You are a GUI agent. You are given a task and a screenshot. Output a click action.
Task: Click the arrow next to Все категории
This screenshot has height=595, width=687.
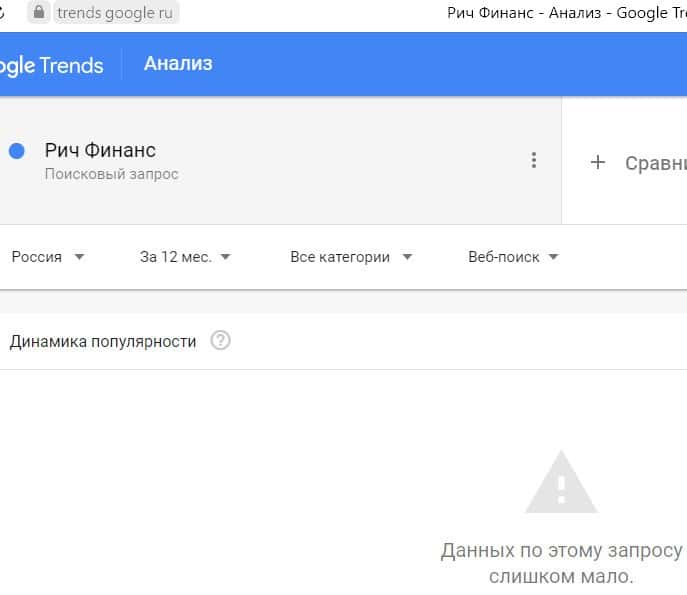click(407, 257)
